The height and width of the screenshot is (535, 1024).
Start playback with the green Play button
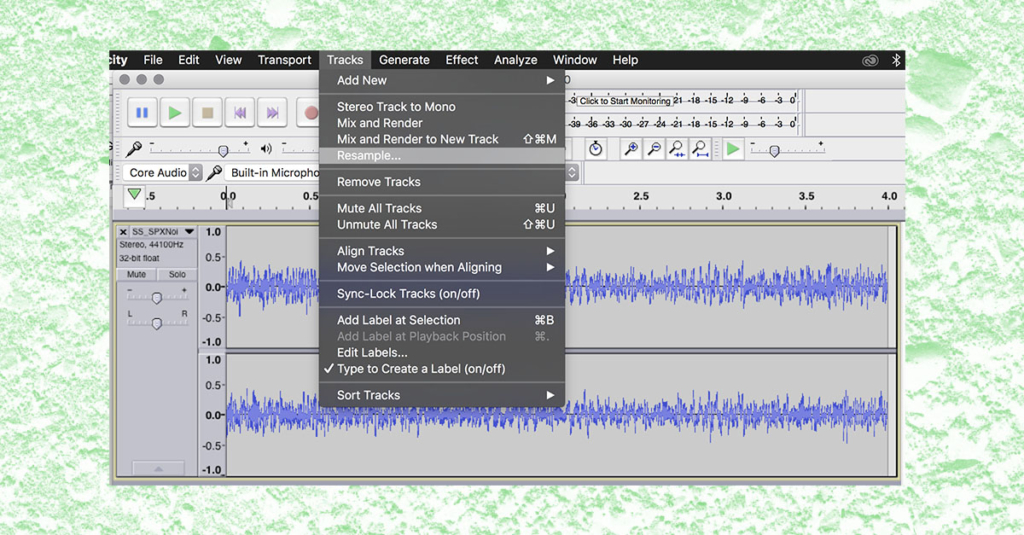[x=174, y=113]
